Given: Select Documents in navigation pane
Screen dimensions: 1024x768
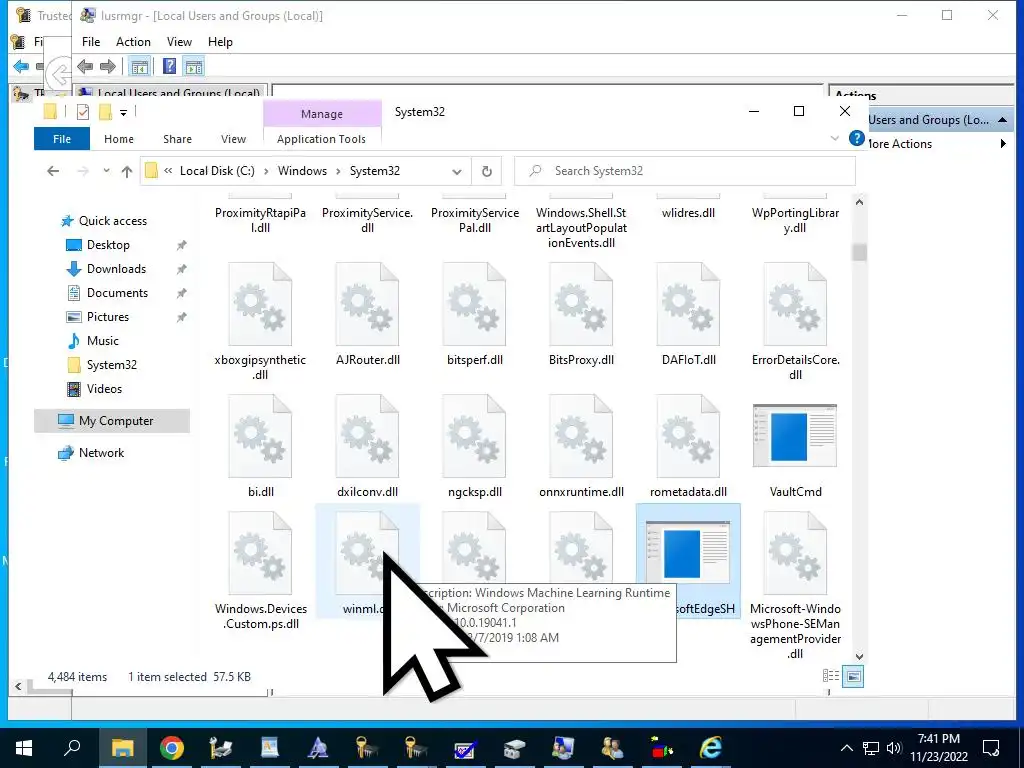Looking at the screenshot, I should pyautogui.click(x=118, y=293).
